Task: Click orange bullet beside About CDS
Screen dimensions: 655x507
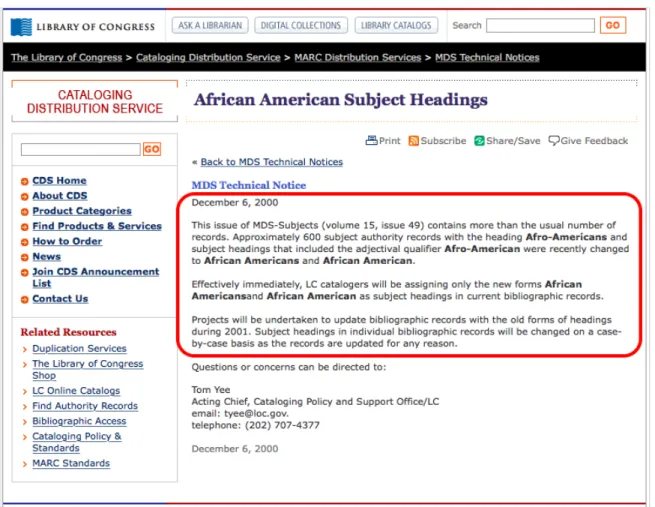Action: click(25, 196)
